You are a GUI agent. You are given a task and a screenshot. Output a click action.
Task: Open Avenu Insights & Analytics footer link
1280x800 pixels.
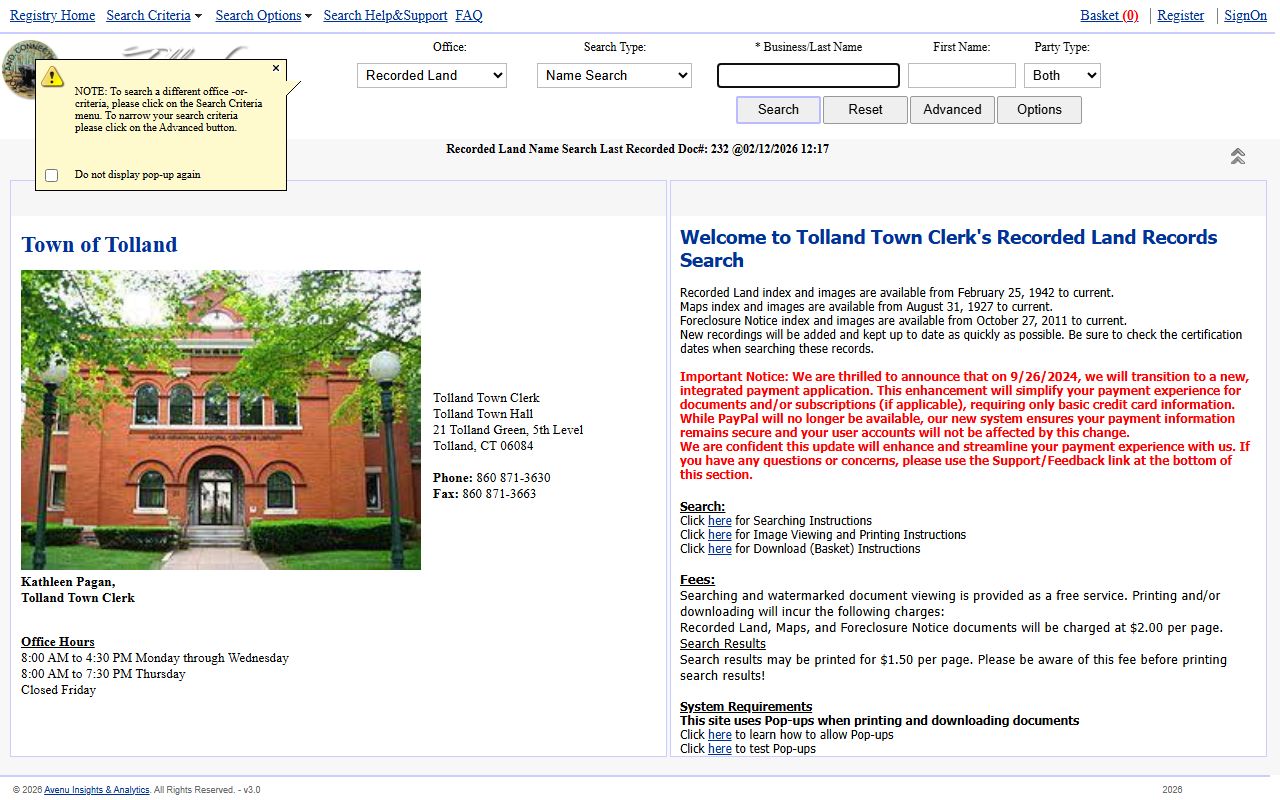click(x=97, y=790)
